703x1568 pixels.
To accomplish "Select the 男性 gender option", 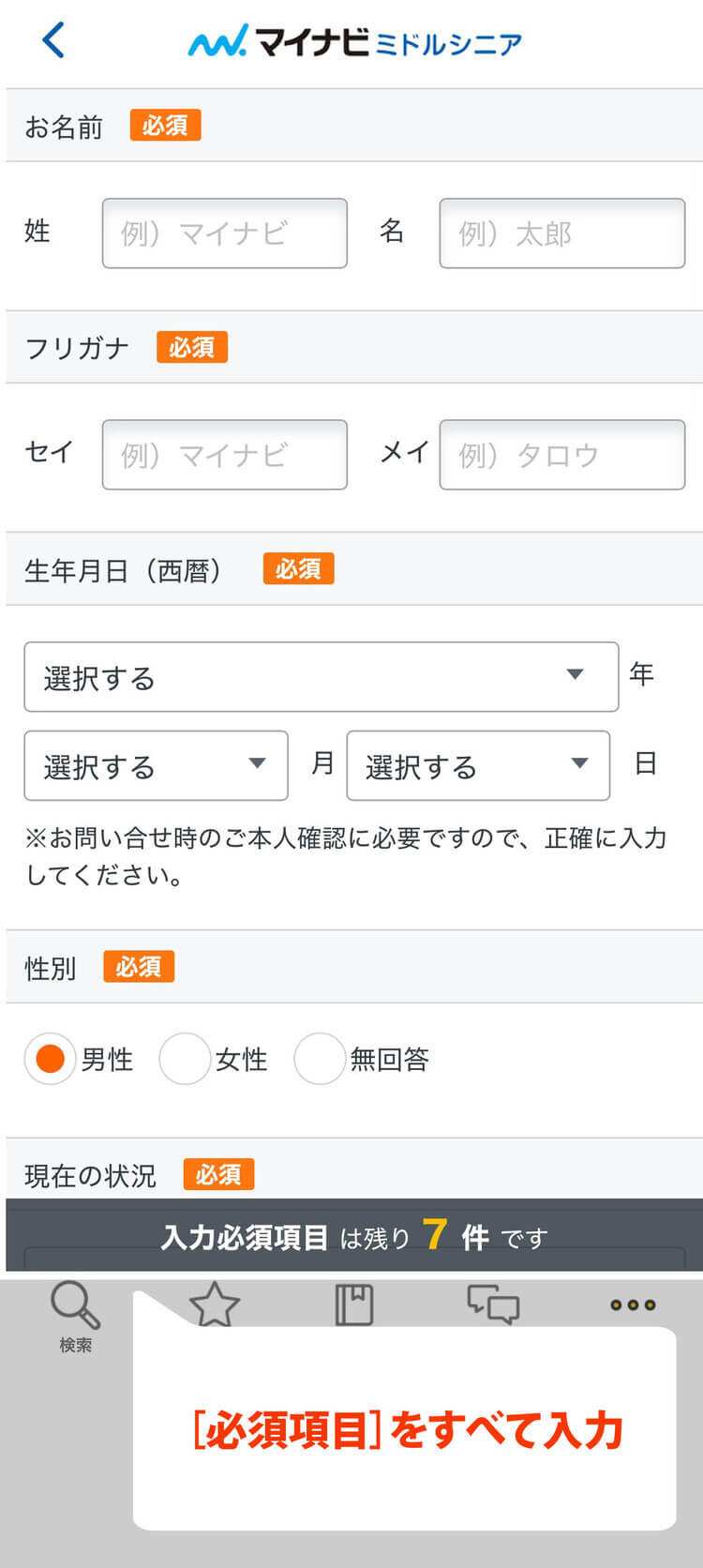I will pyautogui.click(x=49, y=1058).
